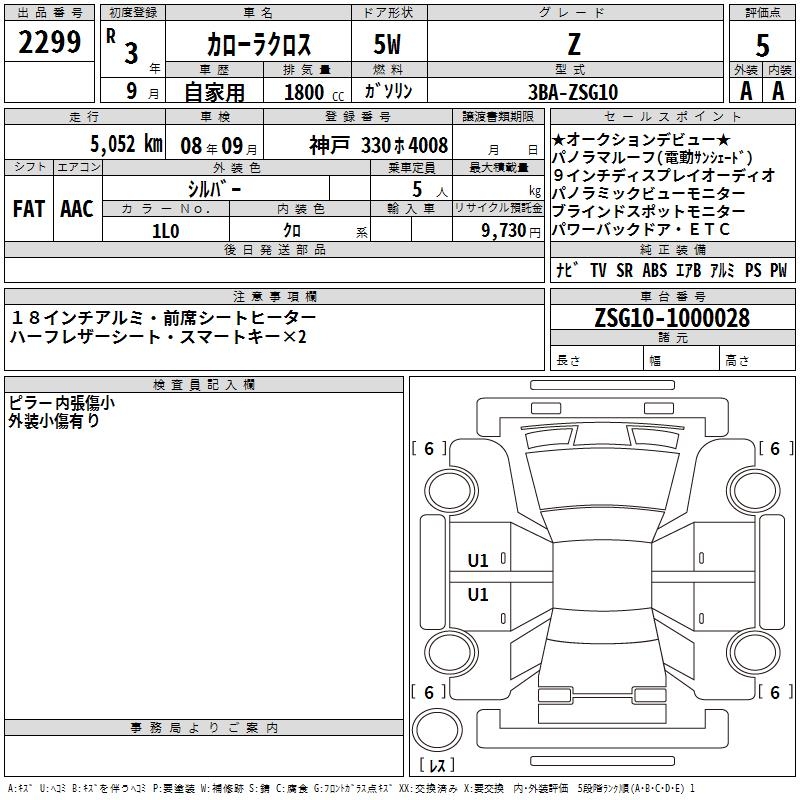
Task: Click inspection expiry 08年09月
Action: 219,146
